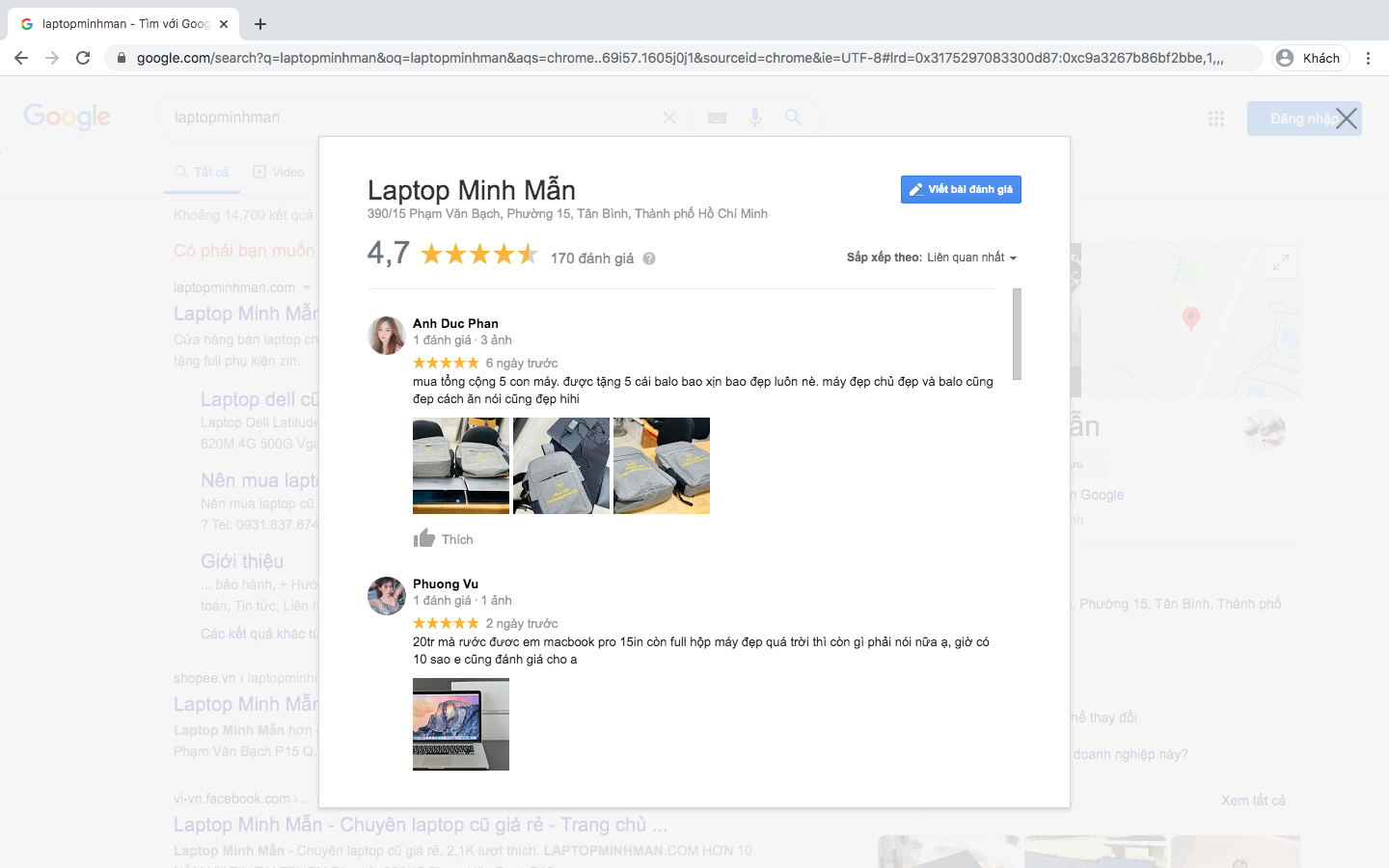The image size is (1389, 868).
Task: Click the shop address text 390/15 Phạm Văn Bạch
Action: (x=567, y=213)
